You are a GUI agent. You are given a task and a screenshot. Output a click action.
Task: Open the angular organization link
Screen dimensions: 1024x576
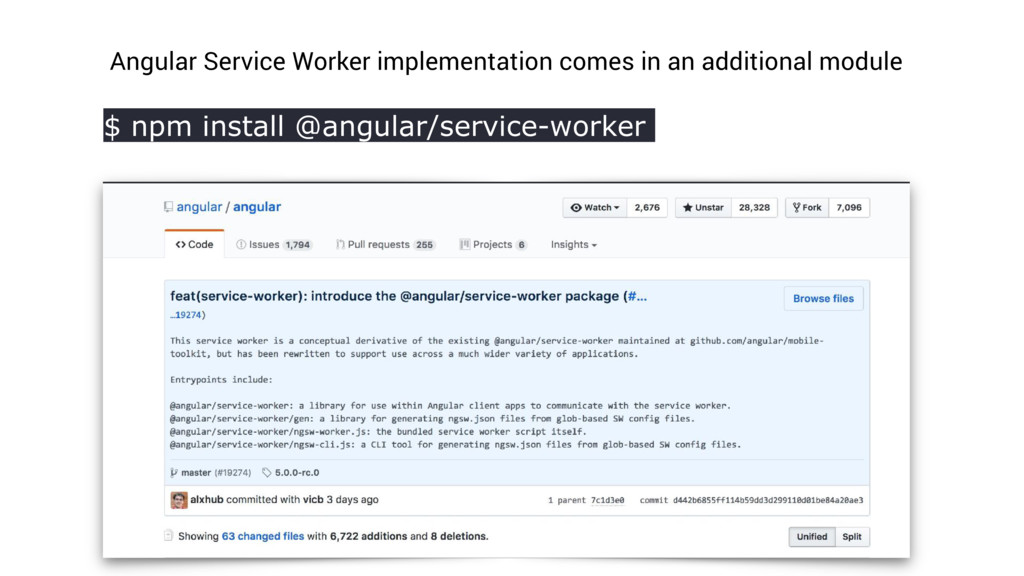[x=199, y=207]
